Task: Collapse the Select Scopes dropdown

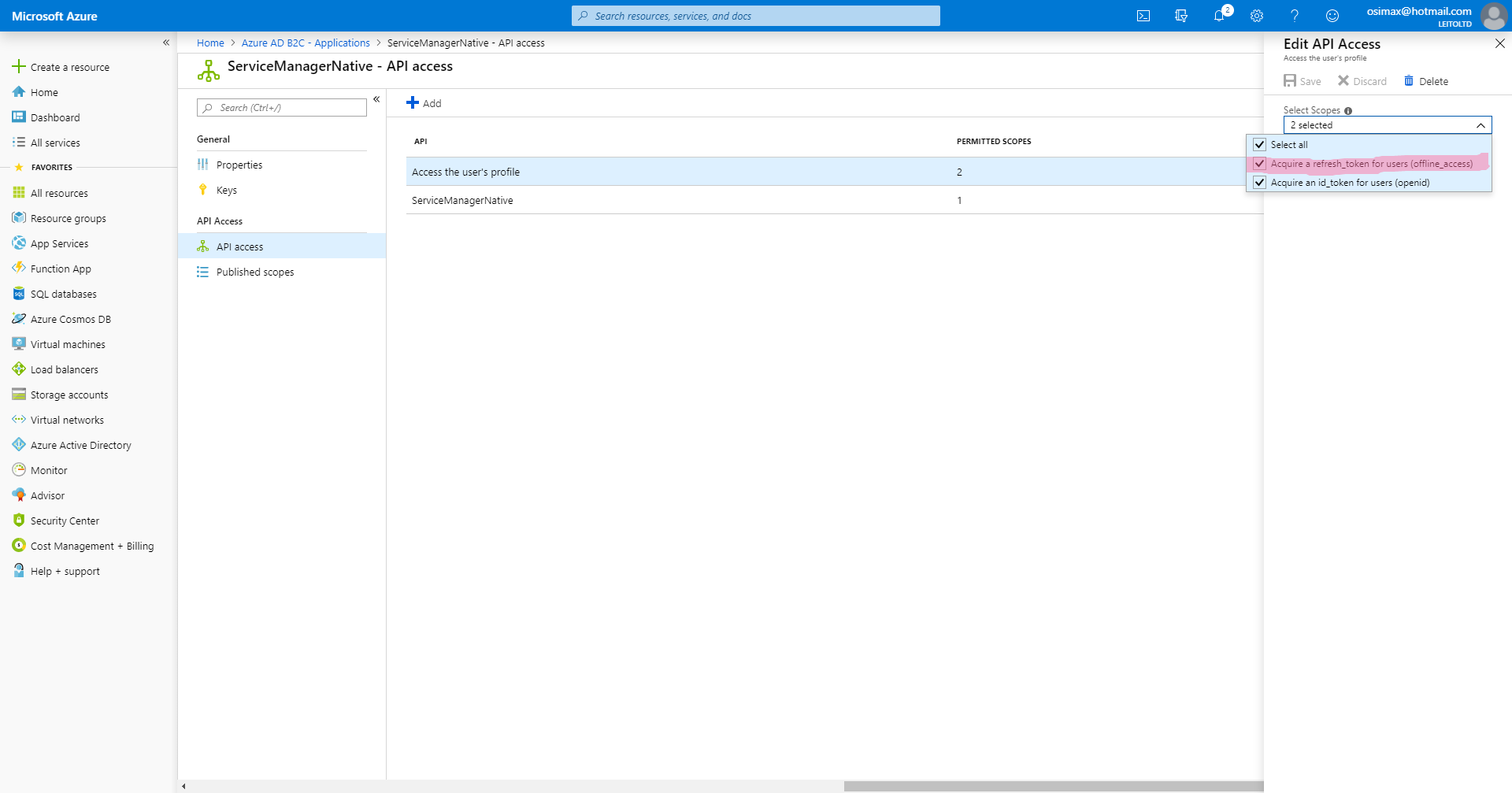Action: [1480, 124]
